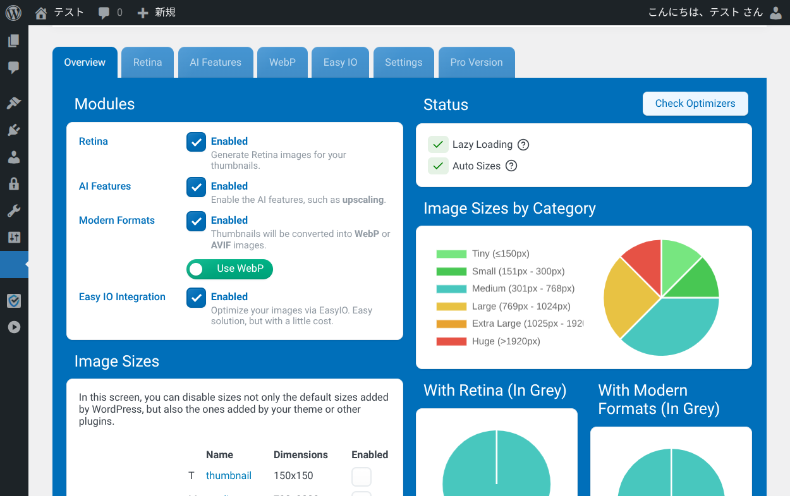Click the Huge red legend swatch

tap(451, 342)
